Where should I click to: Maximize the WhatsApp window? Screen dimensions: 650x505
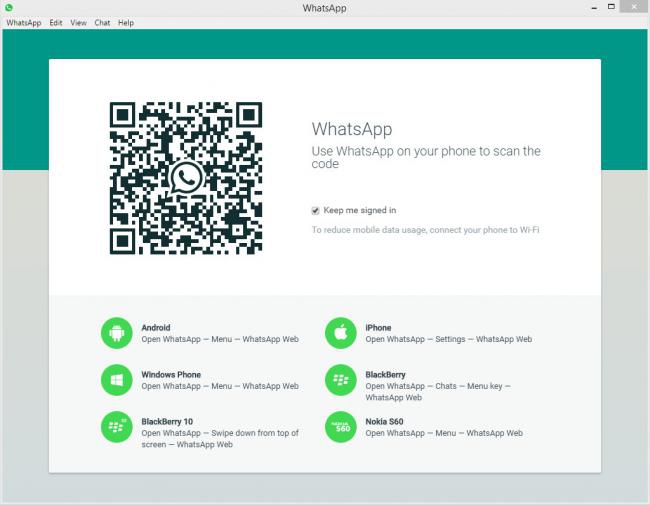pos(611,7)
